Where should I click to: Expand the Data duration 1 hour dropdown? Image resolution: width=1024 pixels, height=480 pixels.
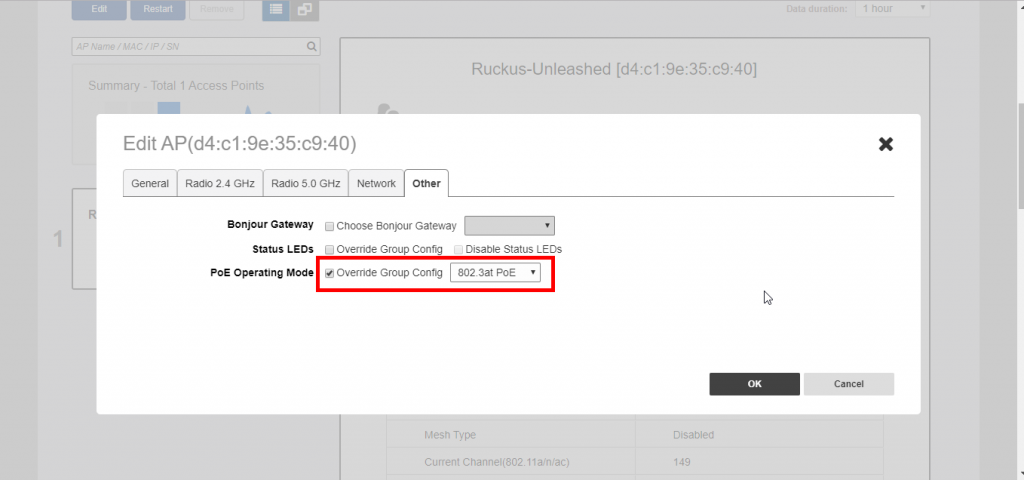pos(891,8)
